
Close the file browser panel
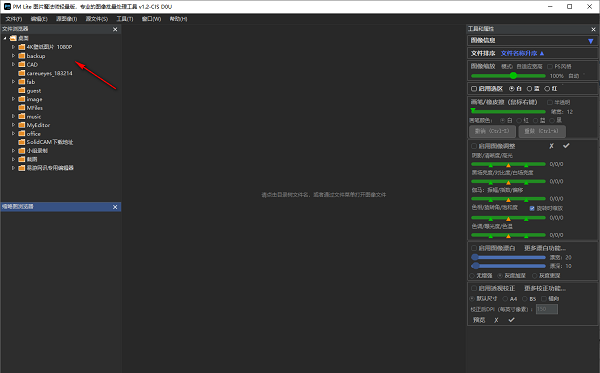pos(115,29)
